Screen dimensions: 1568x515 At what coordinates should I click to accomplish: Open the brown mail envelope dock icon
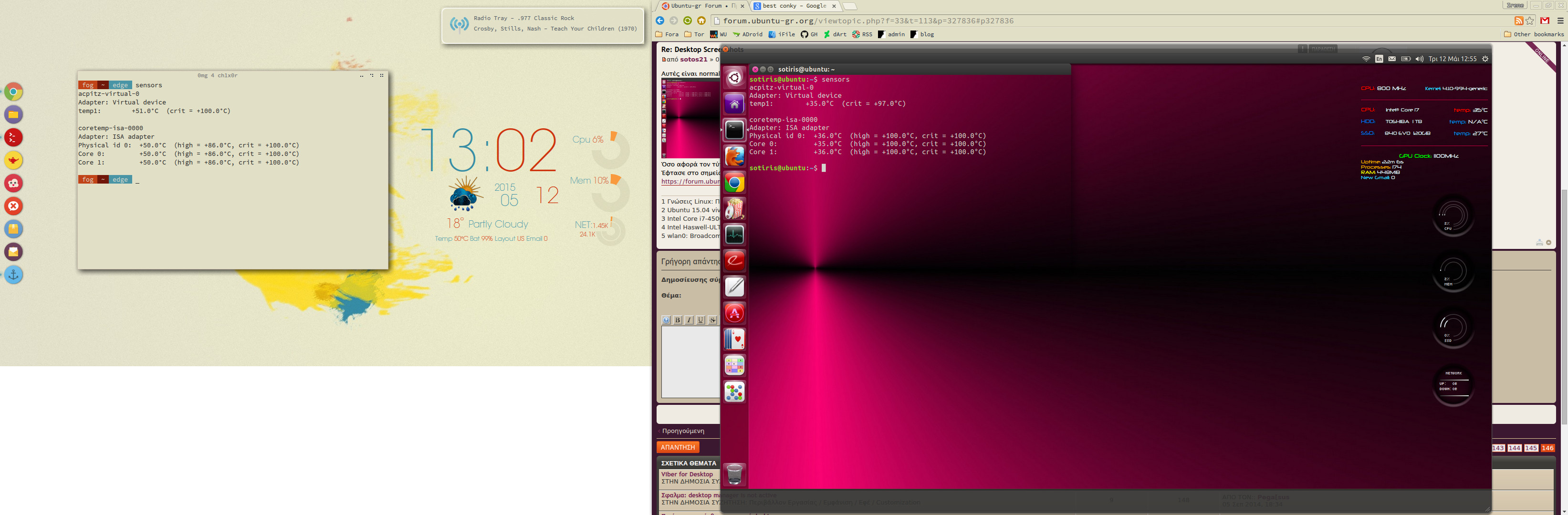tap(13, 252)
